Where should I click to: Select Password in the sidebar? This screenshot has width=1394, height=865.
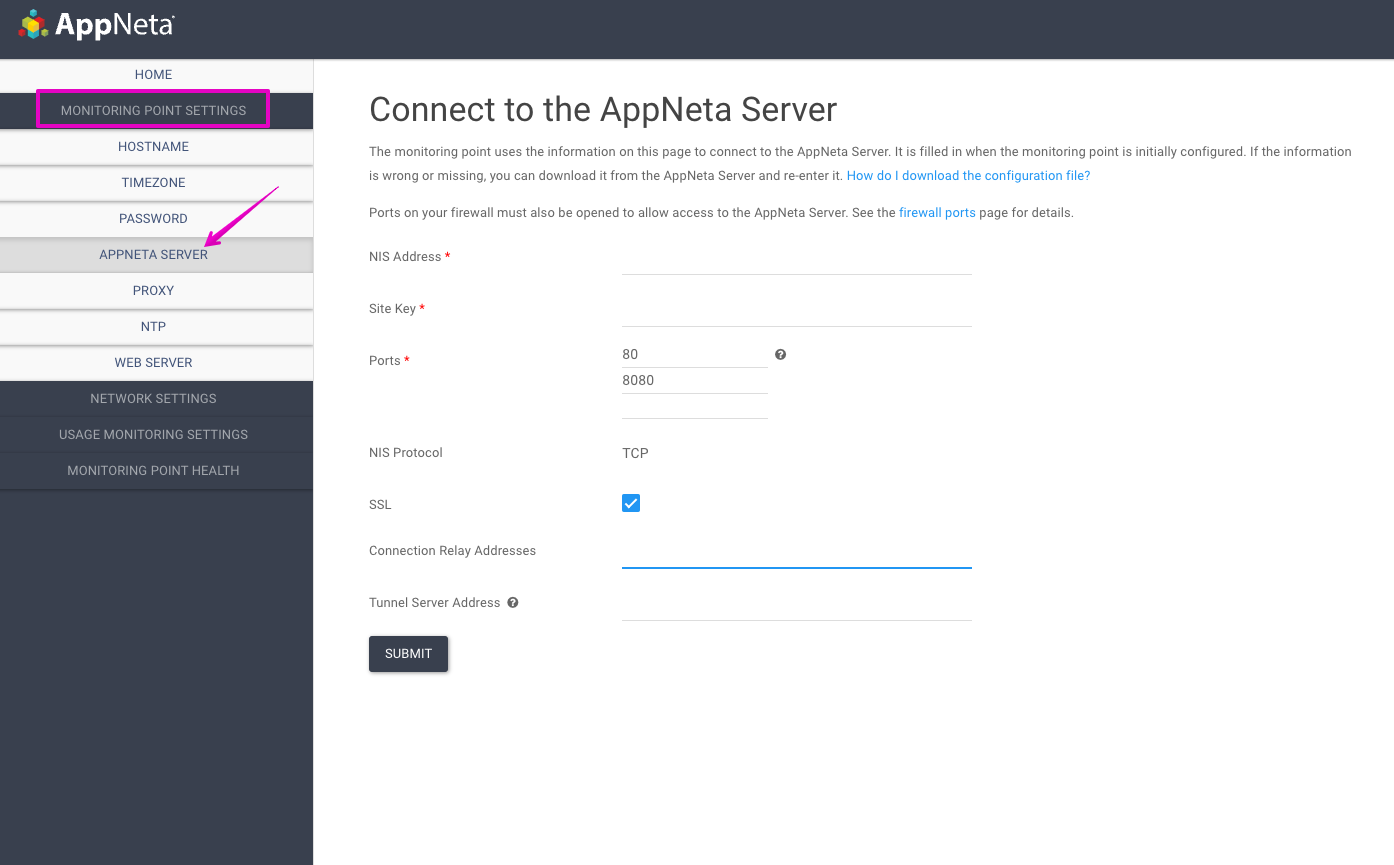[x=153, y=219]
